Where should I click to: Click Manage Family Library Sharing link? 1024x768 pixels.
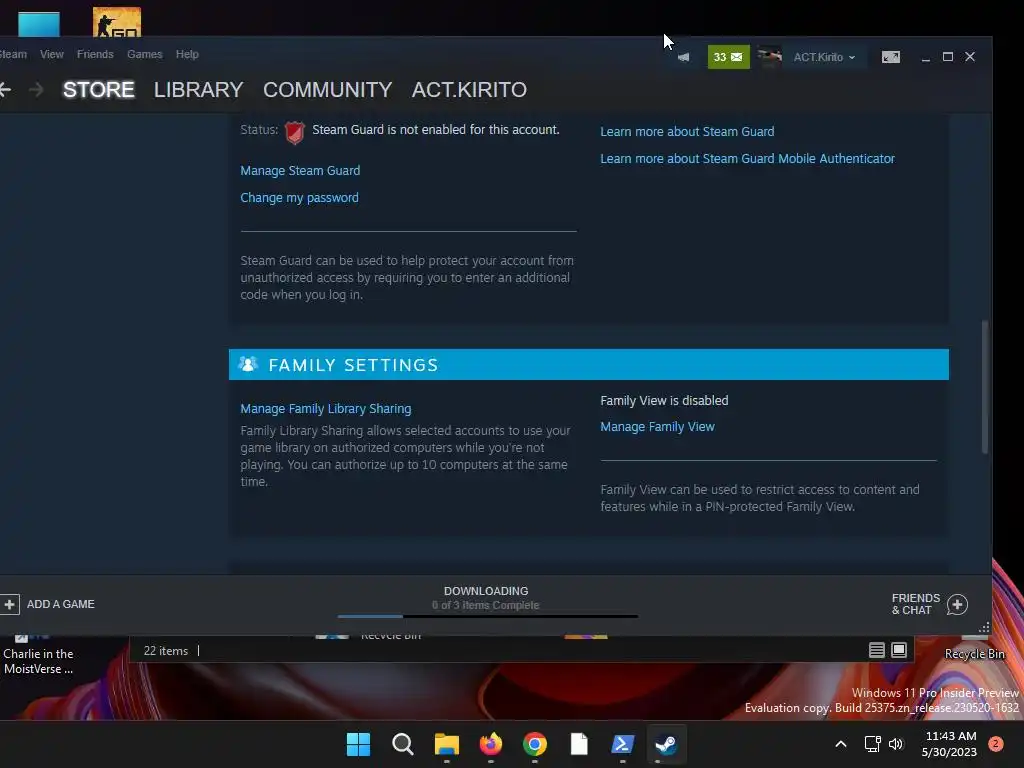(326, 409)
